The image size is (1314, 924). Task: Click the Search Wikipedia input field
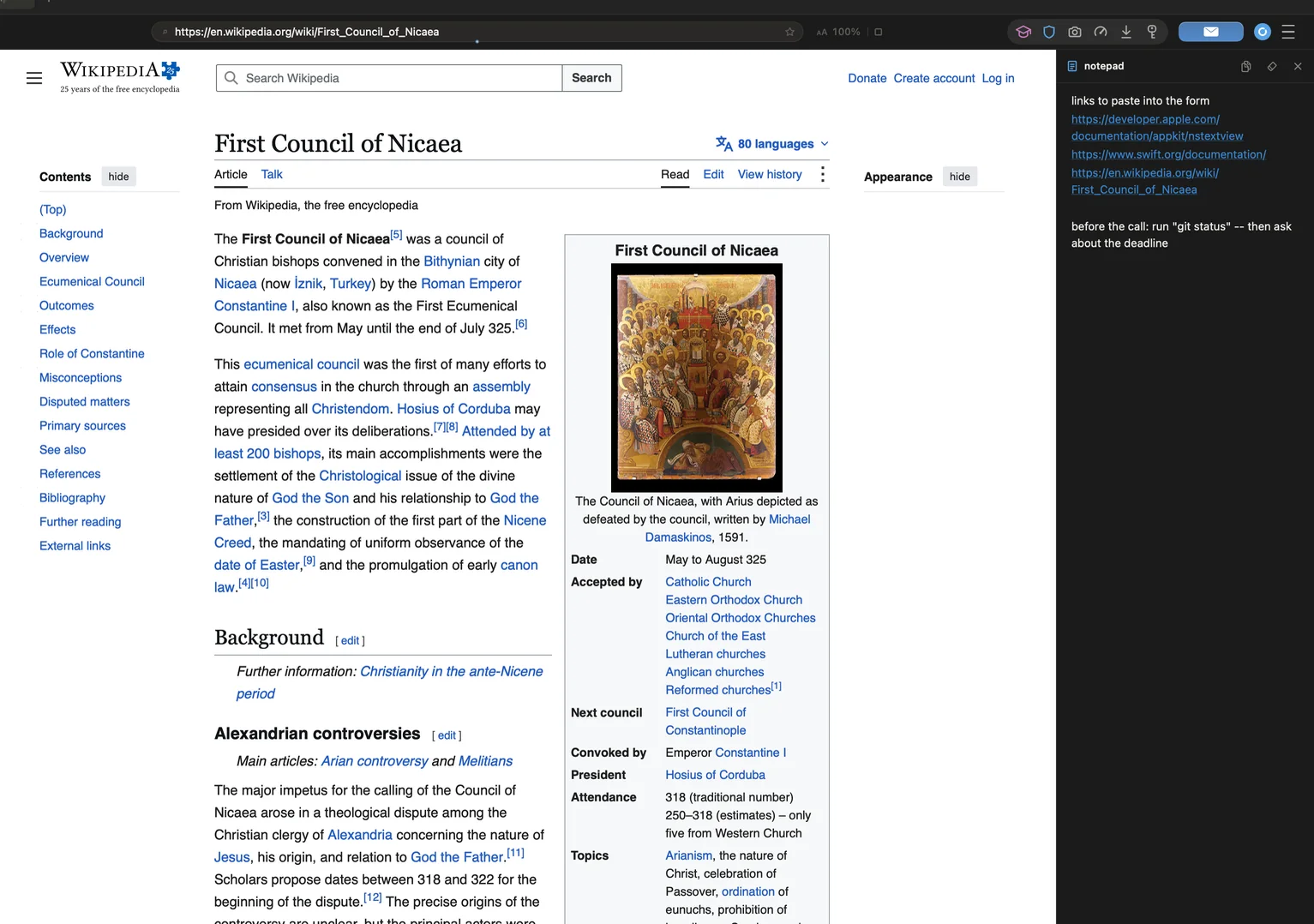point(389,78)
